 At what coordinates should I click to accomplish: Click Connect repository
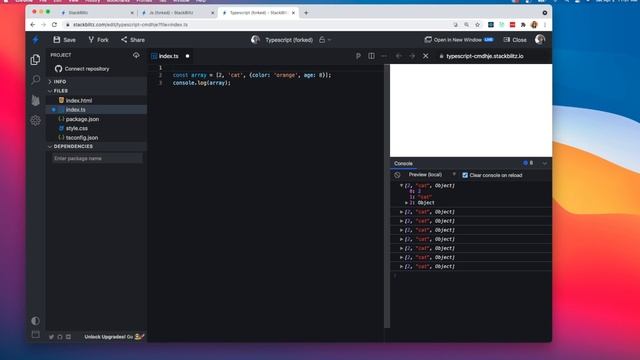point(82,69)
